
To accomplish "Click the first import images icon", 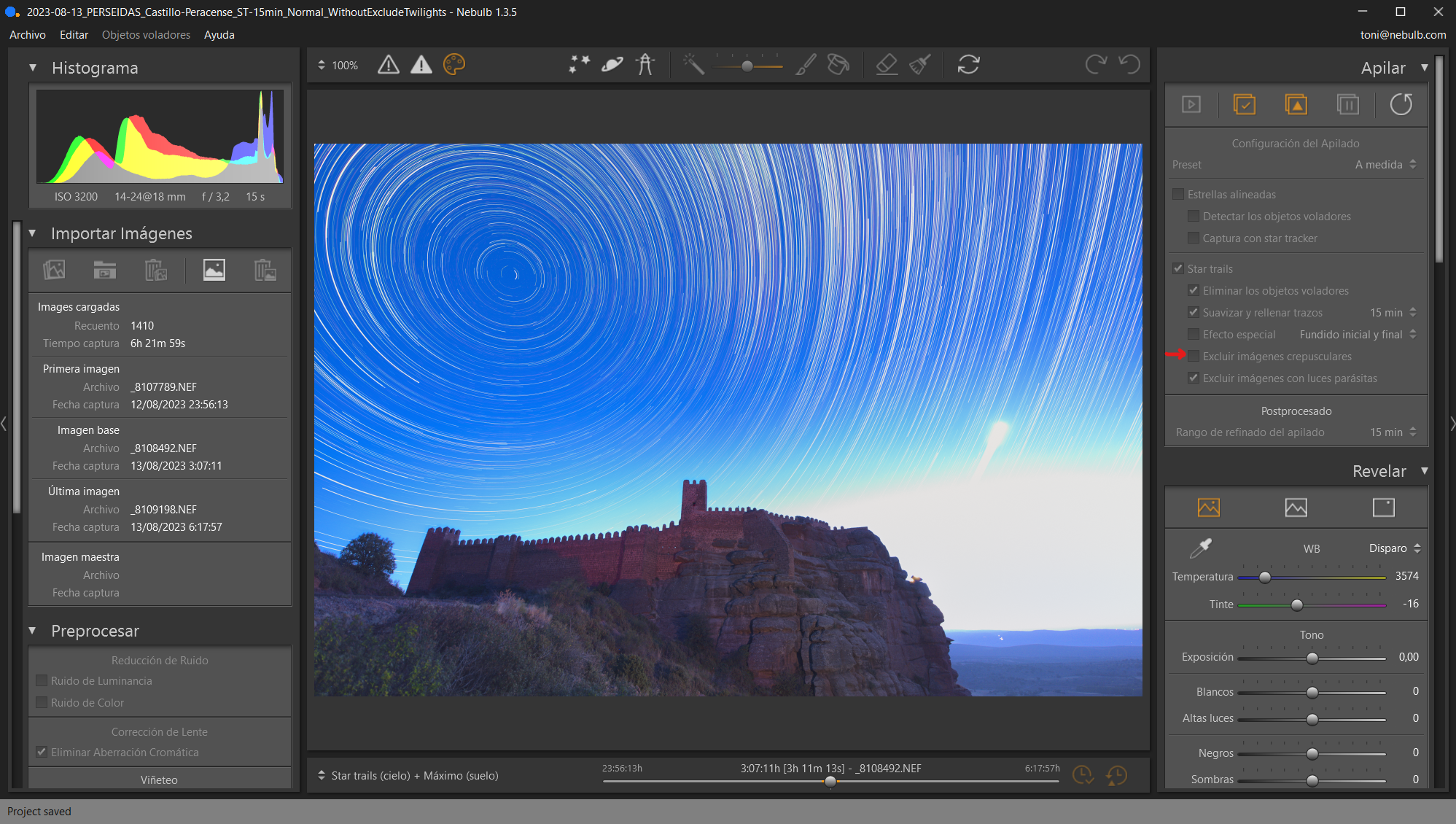I will click(54, 271).
